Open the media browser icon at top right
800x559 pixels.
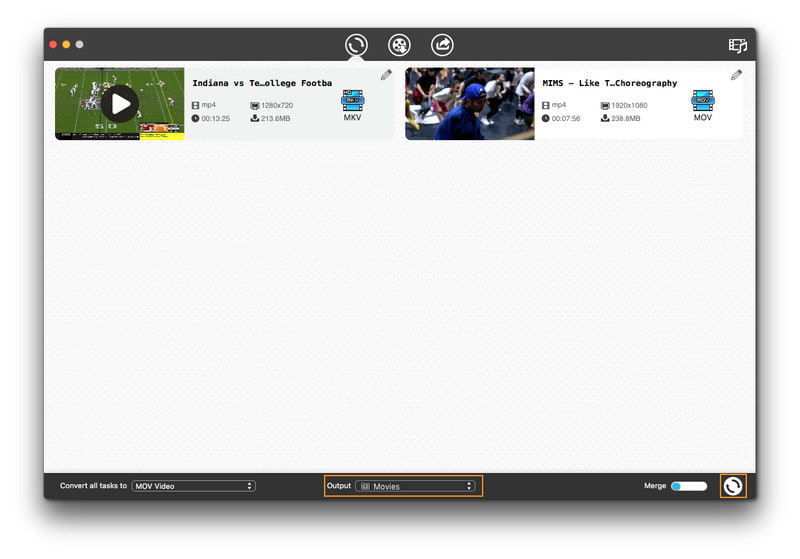(737, 45)
